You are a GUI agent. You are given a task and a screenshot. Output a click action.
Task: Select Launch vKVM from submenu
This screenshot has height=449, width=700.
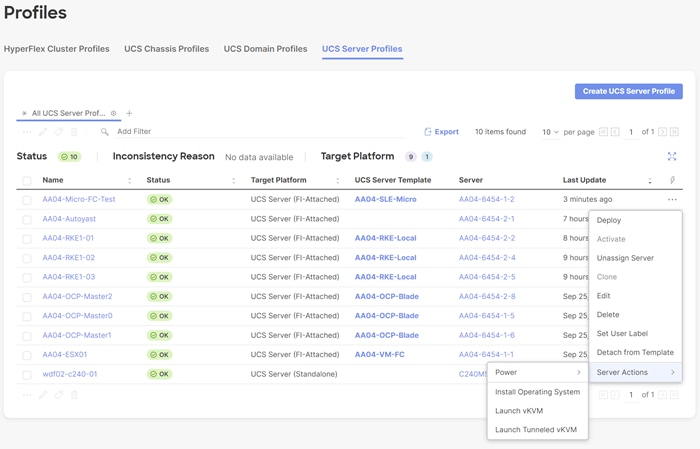pyautogui.click(x=538, y=411)
